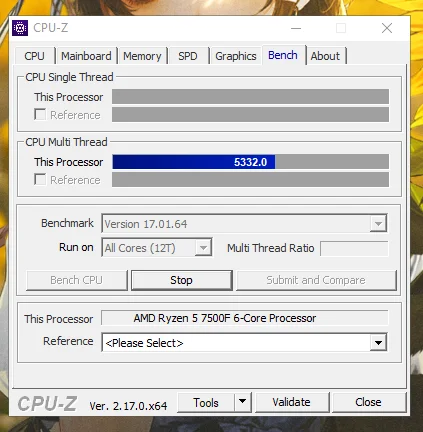Enable Multi Thread Reference checkbox

(40, 179)
